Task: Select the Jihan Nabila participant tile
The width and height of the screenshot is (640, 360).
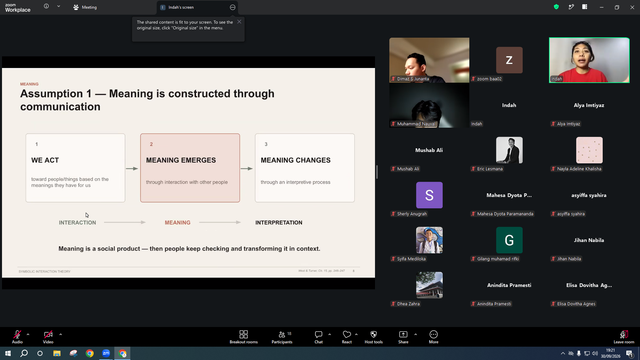Action: tap(589, 240)
